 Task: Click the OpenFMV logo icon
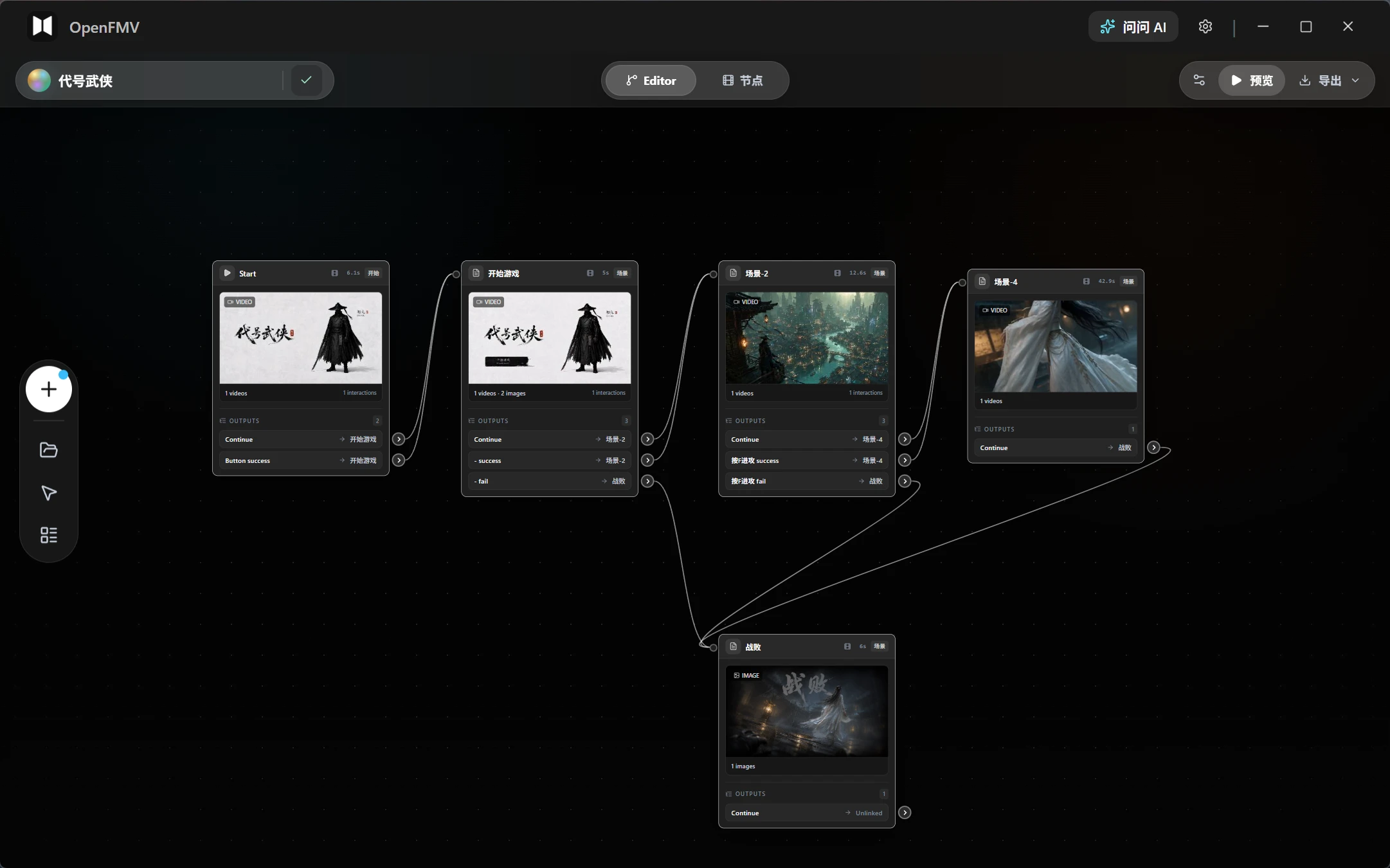pyautogui.click(x=42, y=26)
